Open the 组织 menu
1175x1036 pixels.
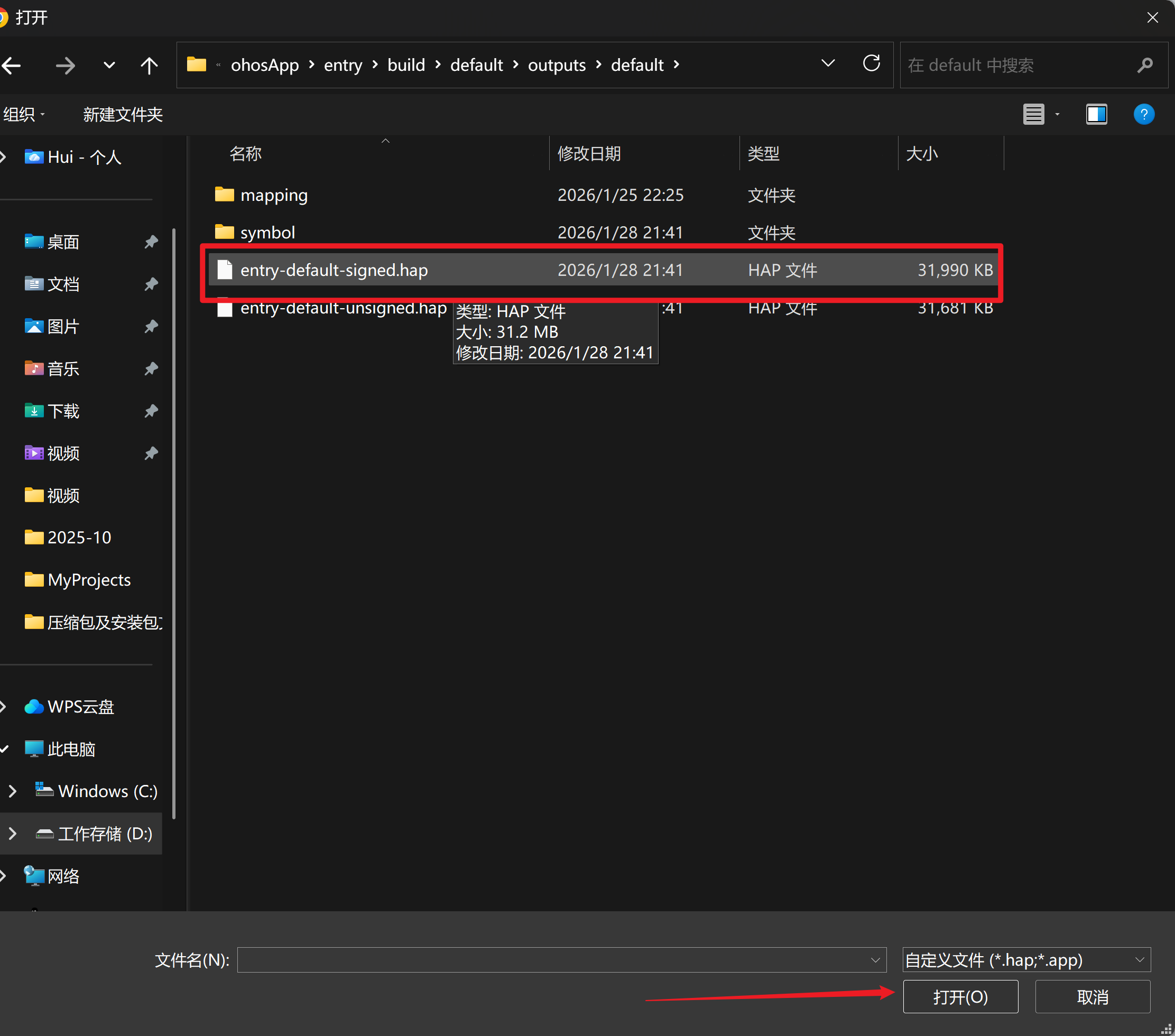[24, 114]
